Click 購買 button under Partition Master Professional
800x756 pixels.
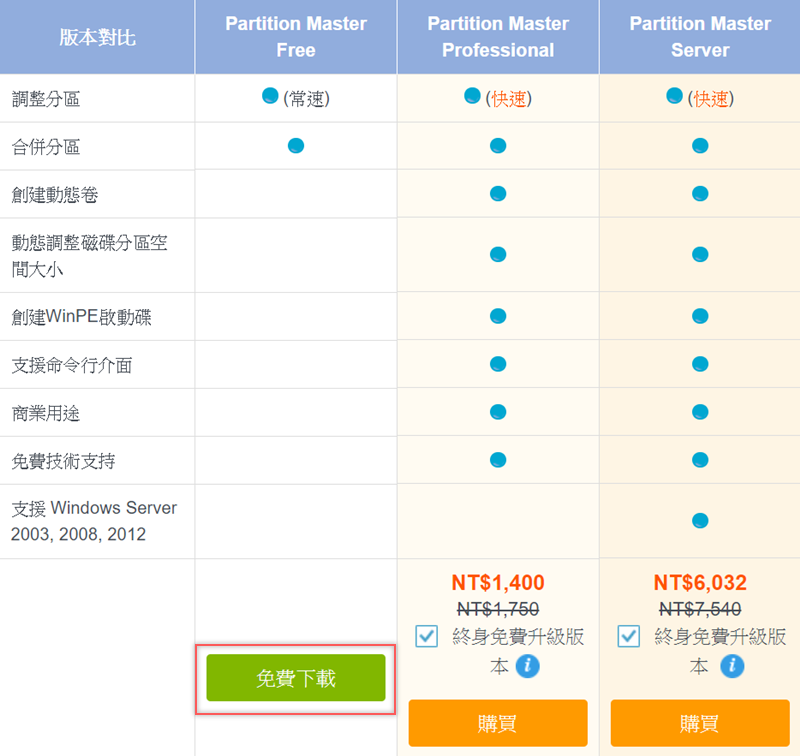(x=497, y=723)
